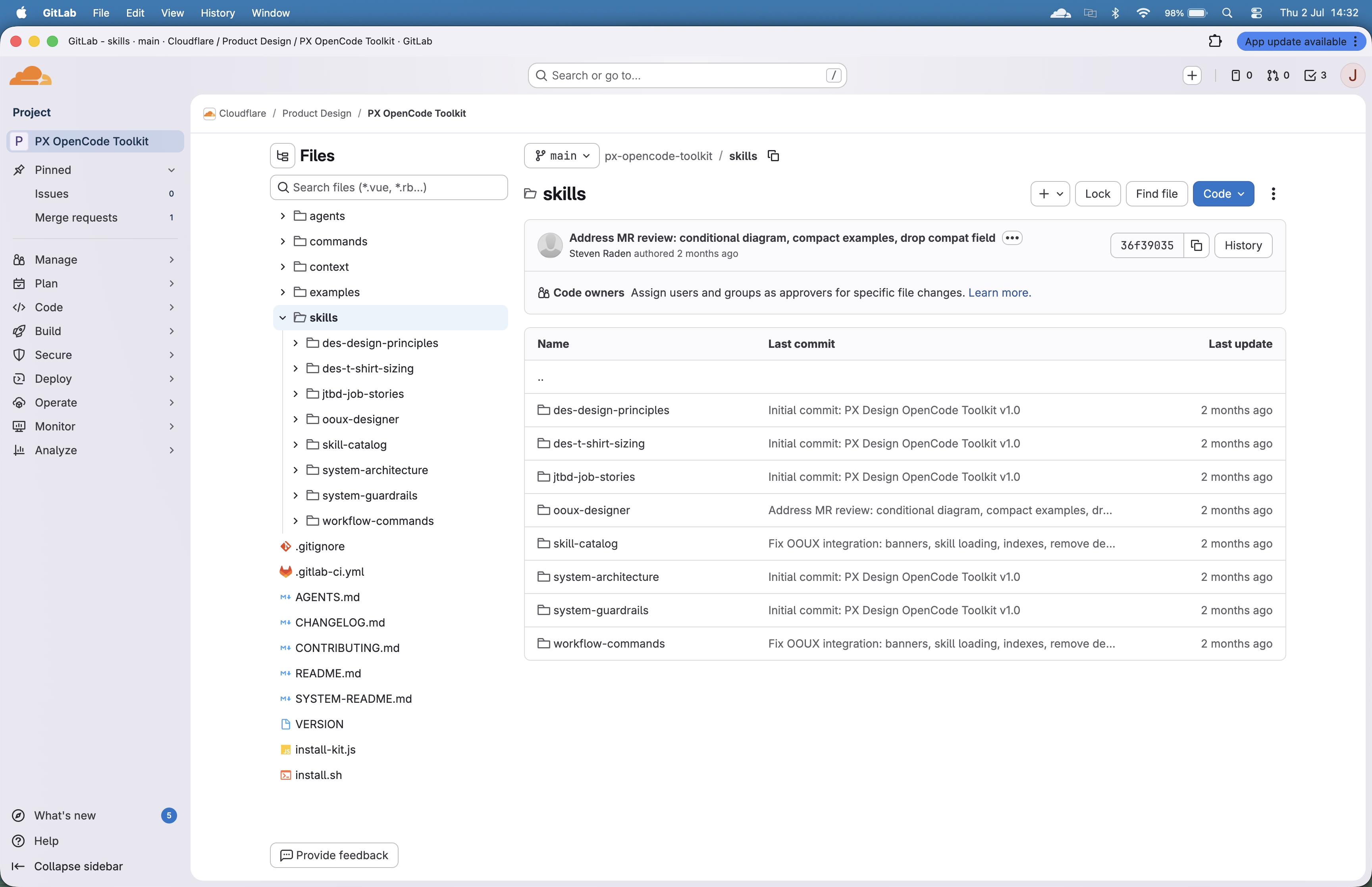The image size is (1372, 887).
Task: Open the vertical ellipsis actions menu
Action: pos(1273,193)
